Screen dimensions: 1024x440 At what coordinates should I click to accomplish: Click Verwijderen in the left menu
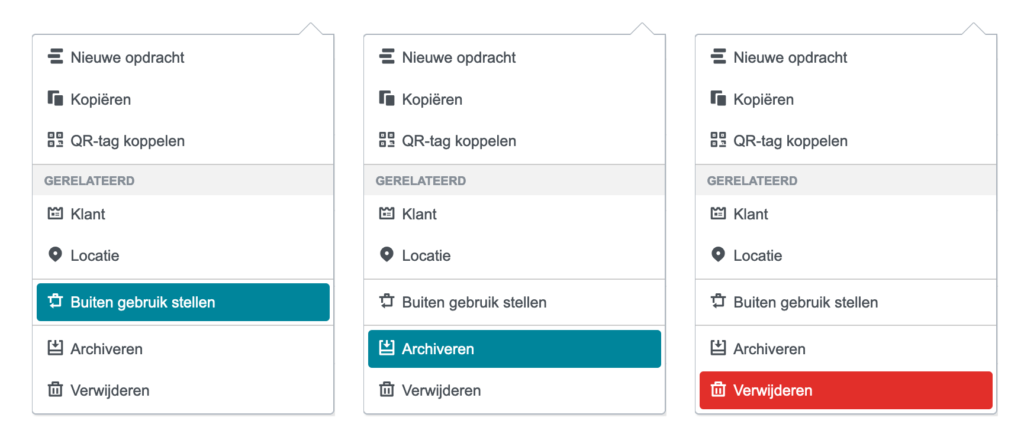(x=110, y=390)
